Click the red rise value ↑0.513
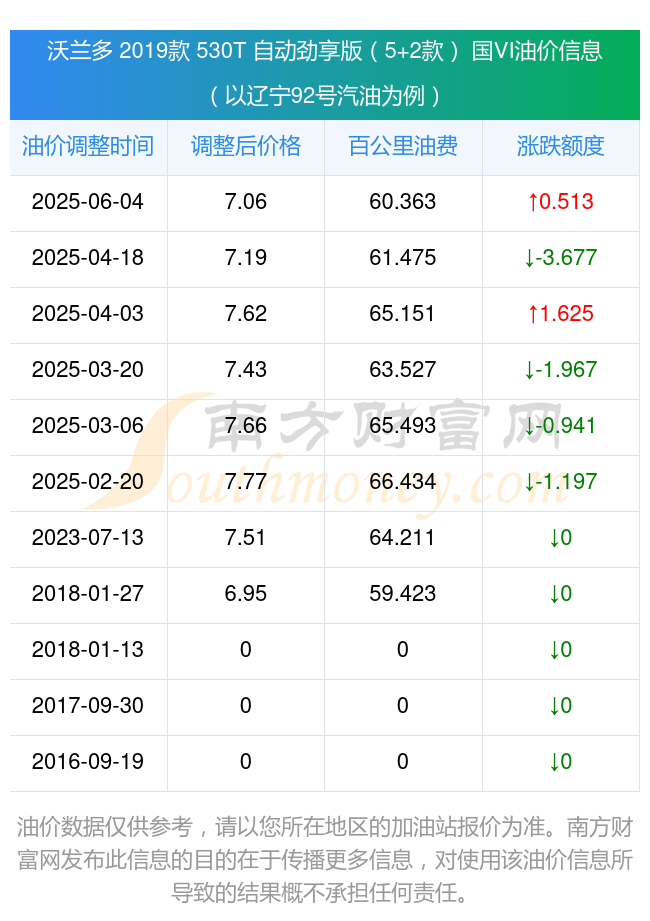The height and width of the screenshot is (921, 650). coord(561,201)
